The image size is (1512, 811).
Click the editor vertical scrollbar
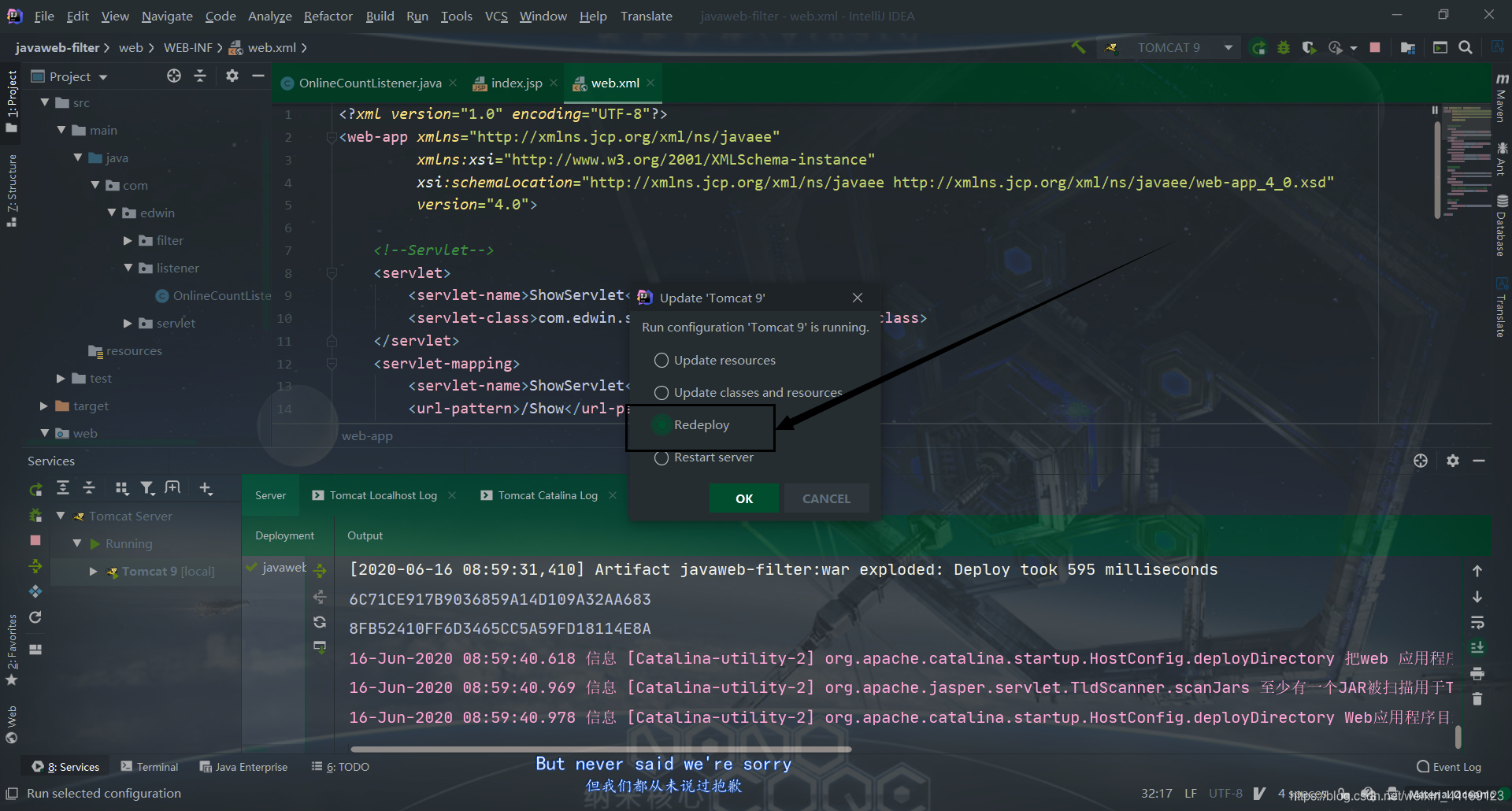[1437, 168]
